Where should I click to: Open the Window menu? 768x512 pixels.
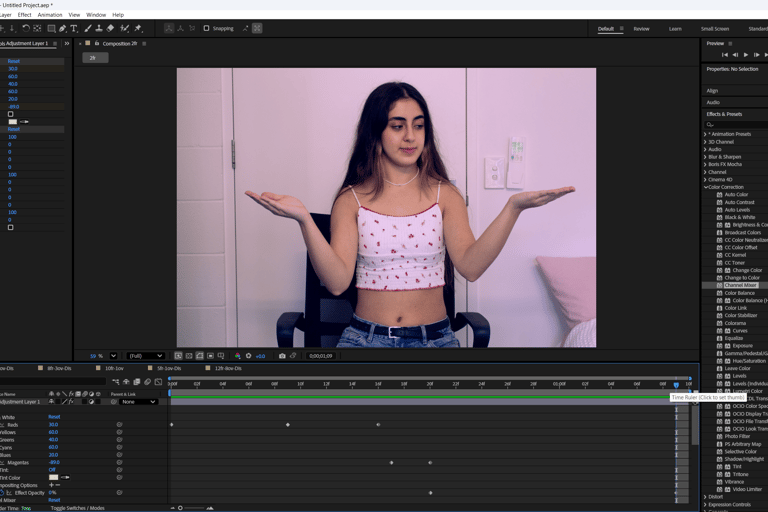96,15
